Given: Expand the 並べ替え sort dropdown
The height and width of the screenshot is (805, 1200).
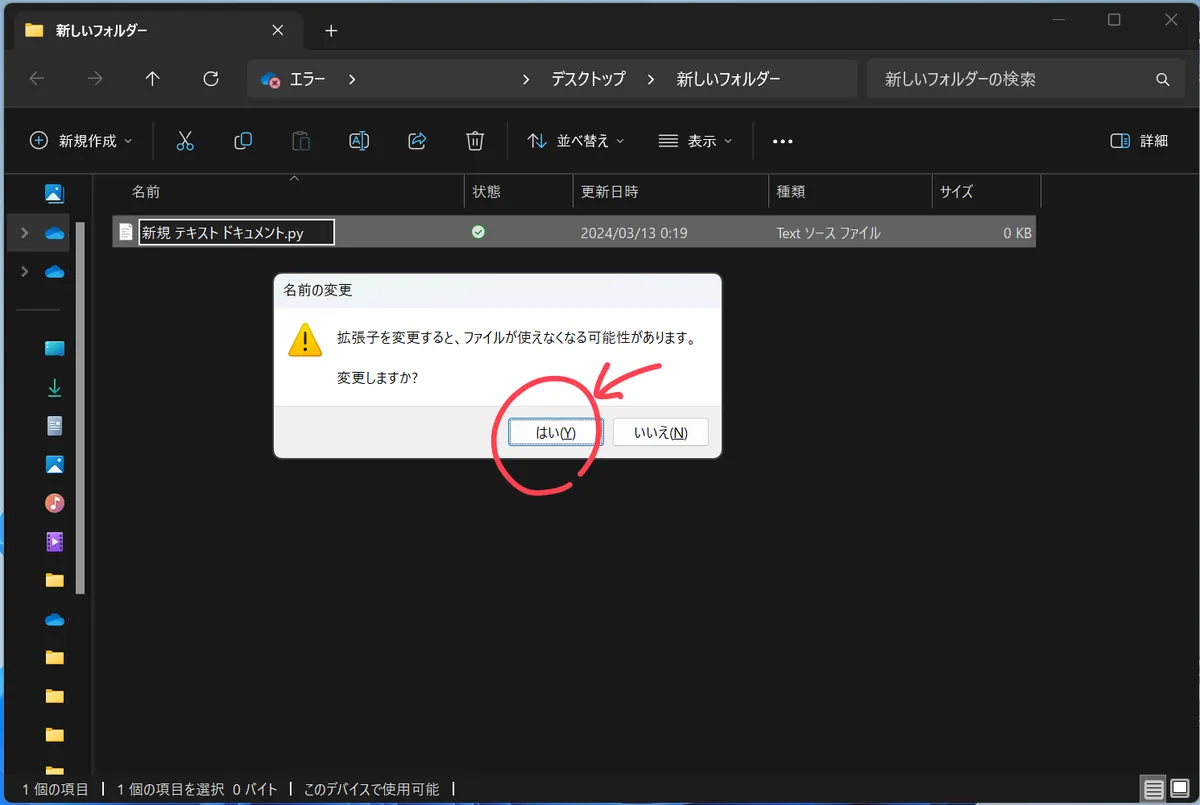Looking at the screenshot, I should [x=576, y=141].
